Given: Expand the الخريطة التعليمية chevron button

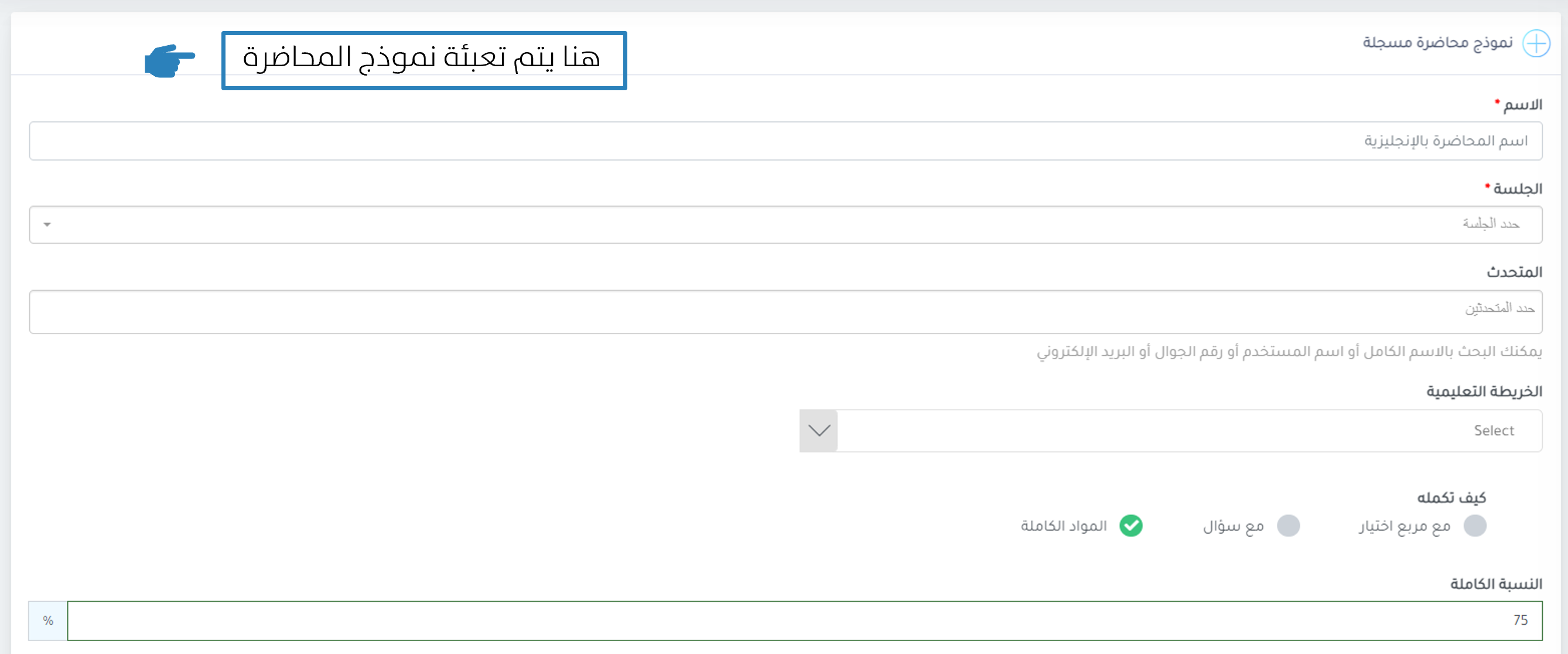Looking at the screenshot, I should pyautogui.click(x=819, y=431).
